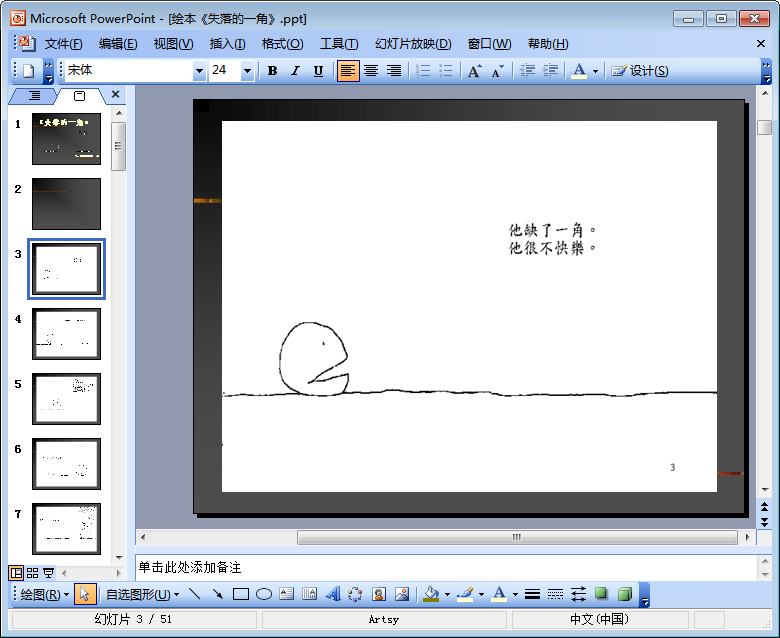
Task: Open the 视图(V) menu
Action: tap(173, 44)
